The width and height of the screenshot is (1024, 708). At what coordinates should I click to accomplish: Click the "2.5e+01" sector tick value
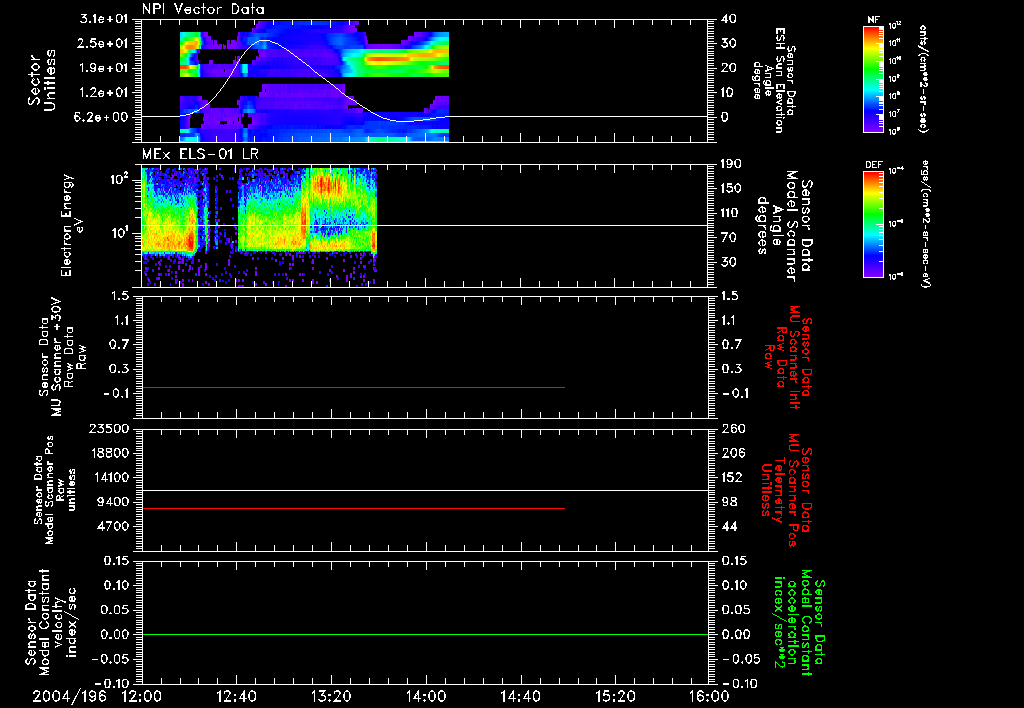pos(104,44)
